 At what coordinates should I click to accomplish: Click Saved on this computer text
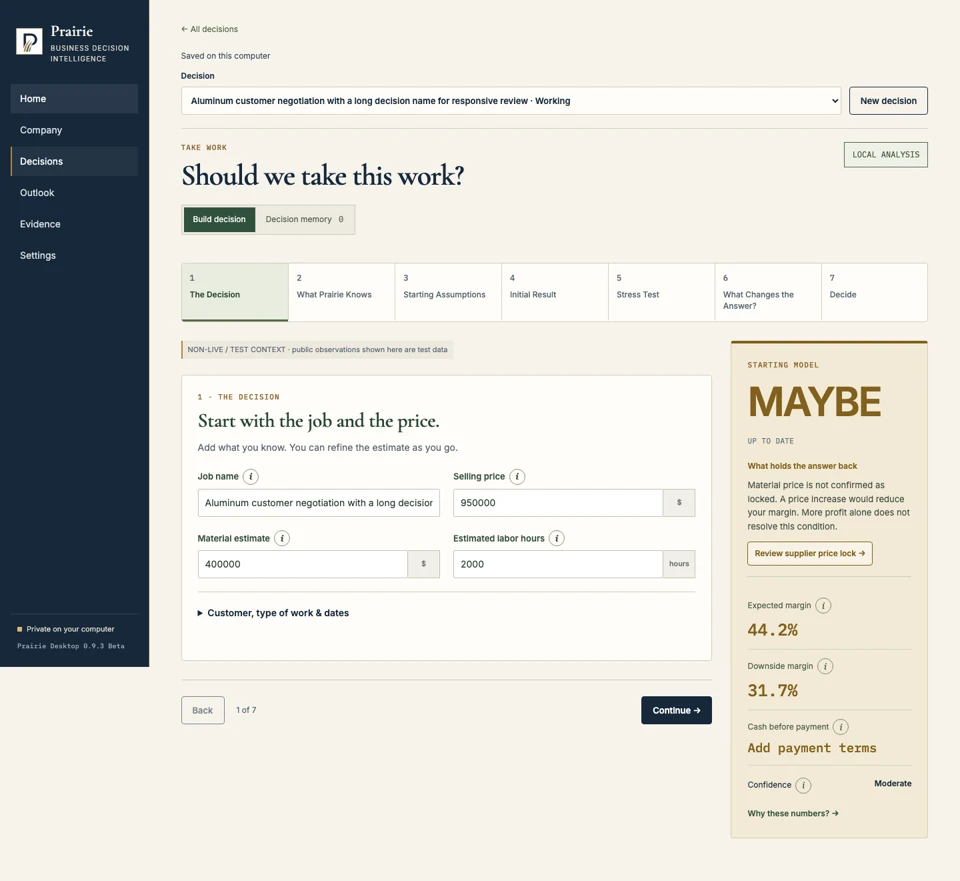[225, 56]
